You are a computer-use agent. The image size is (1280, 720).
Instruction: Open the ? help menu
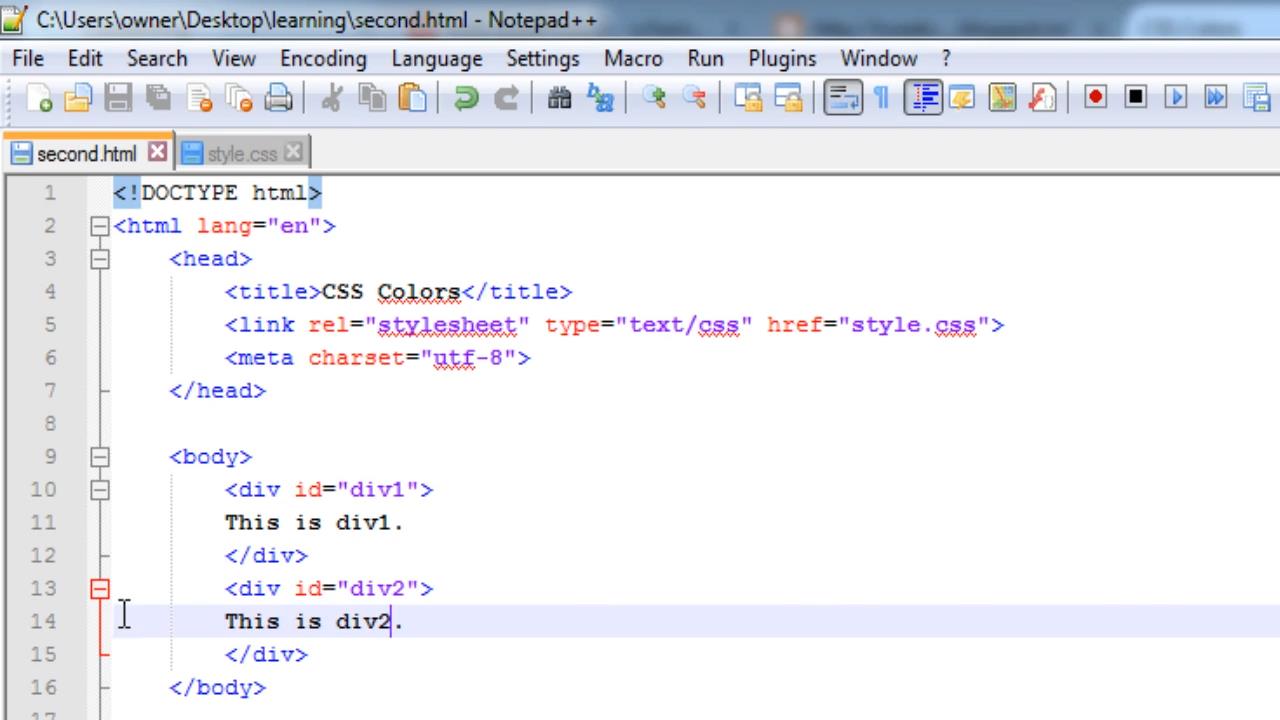pos(946,59)
